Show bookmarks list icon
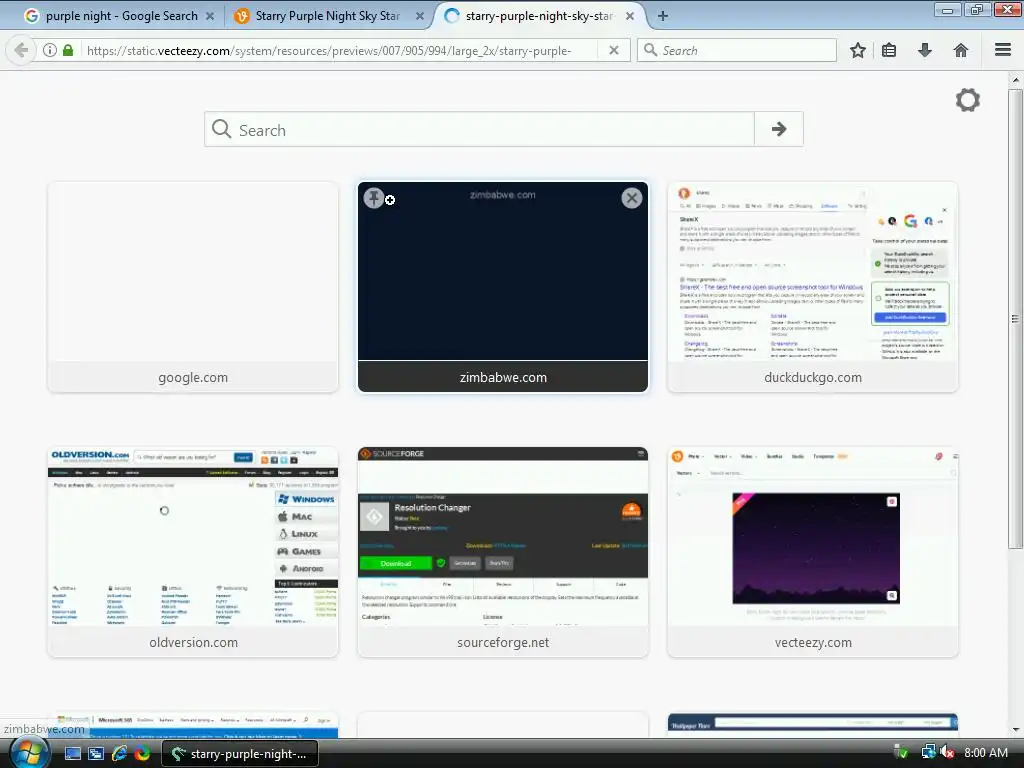The image size is (1024, 768). tap(889, 50)
